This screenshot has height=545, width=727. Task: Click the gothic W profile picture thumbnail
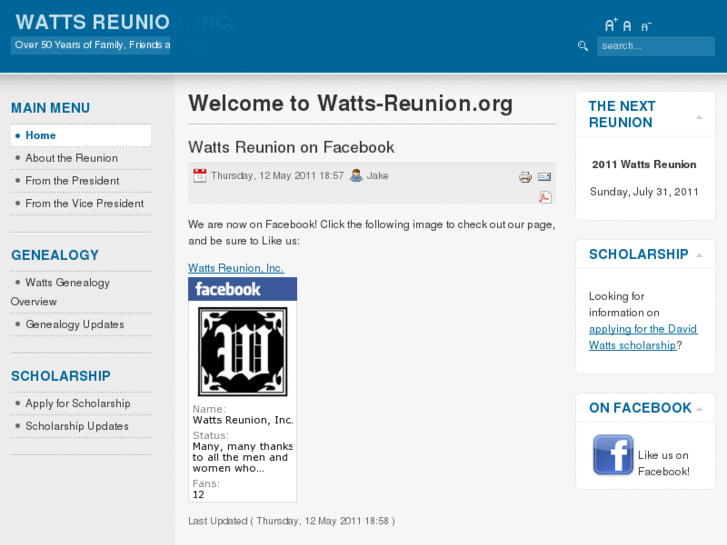242,352
